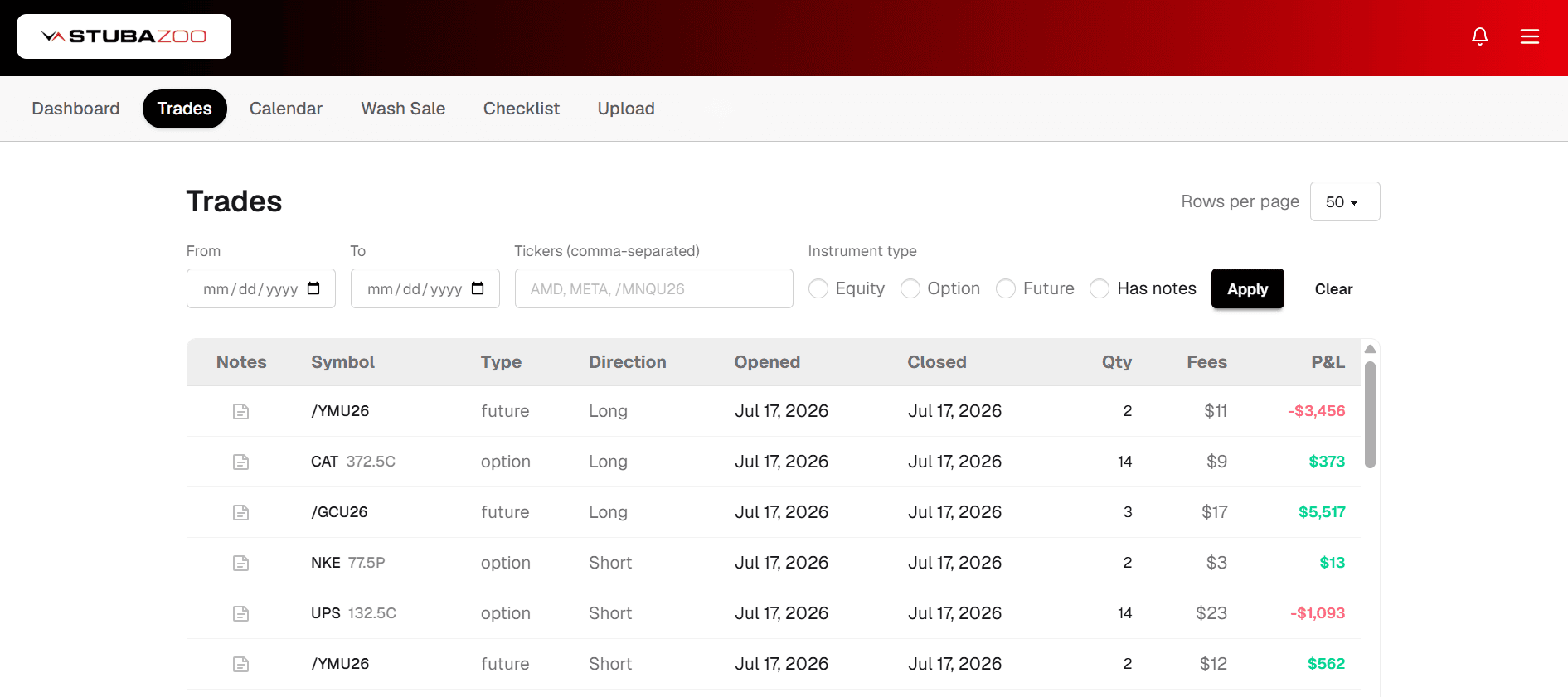
Task: Open the Wash Sale tab
Action: (x=403, y=109)
